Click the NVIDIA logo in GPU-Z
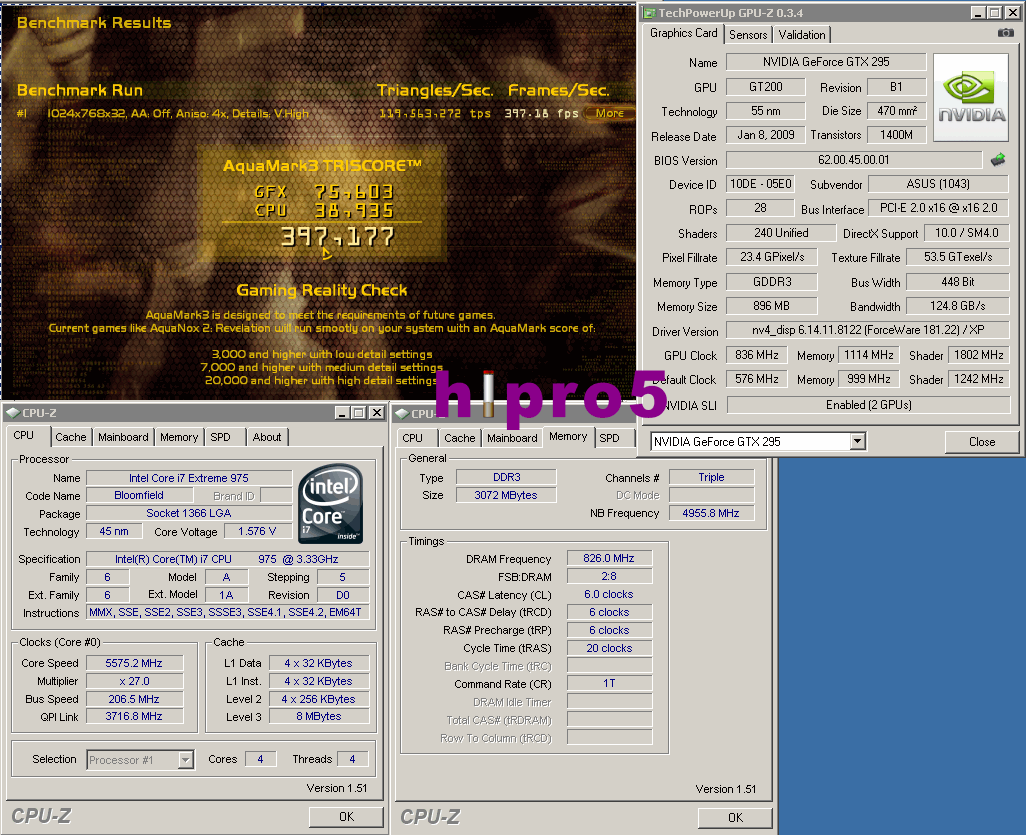 click(x=971, y=98)
